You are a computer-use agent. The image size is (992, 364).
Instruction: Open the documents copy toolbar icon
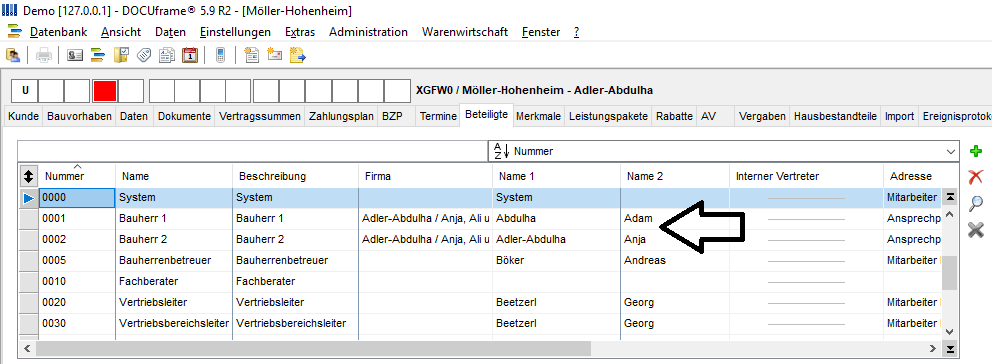(x=166, y=55)
